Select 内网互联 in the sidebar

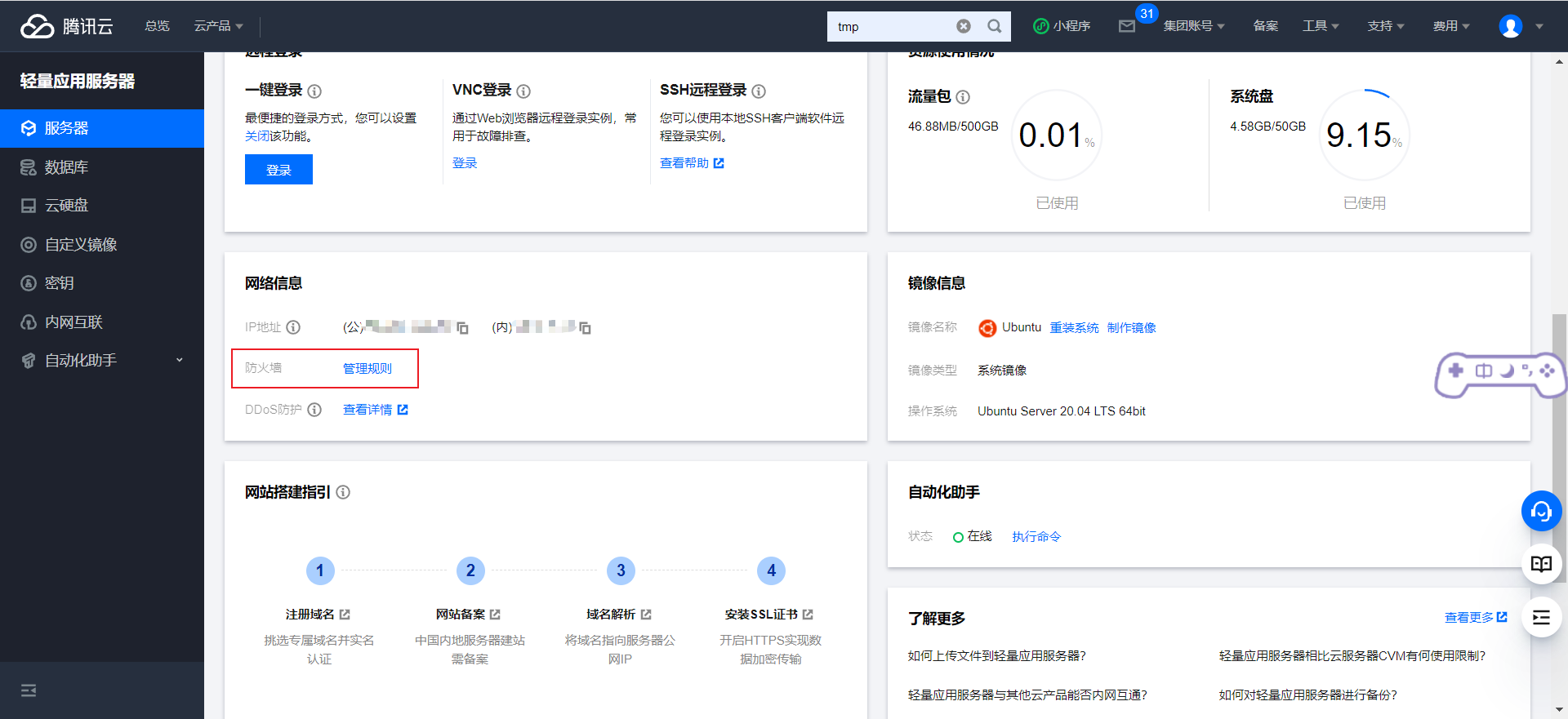click(102, 322)
